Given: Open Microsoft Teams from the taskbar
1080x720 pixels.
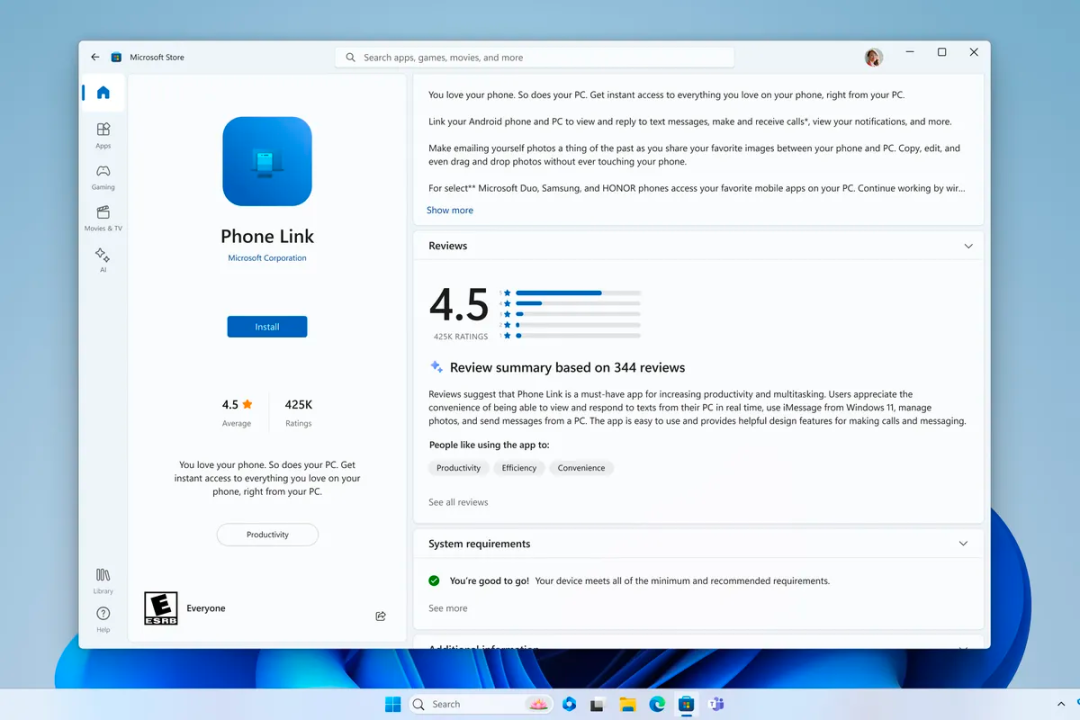Looking at the screenshot, I should tap(715, 704).
